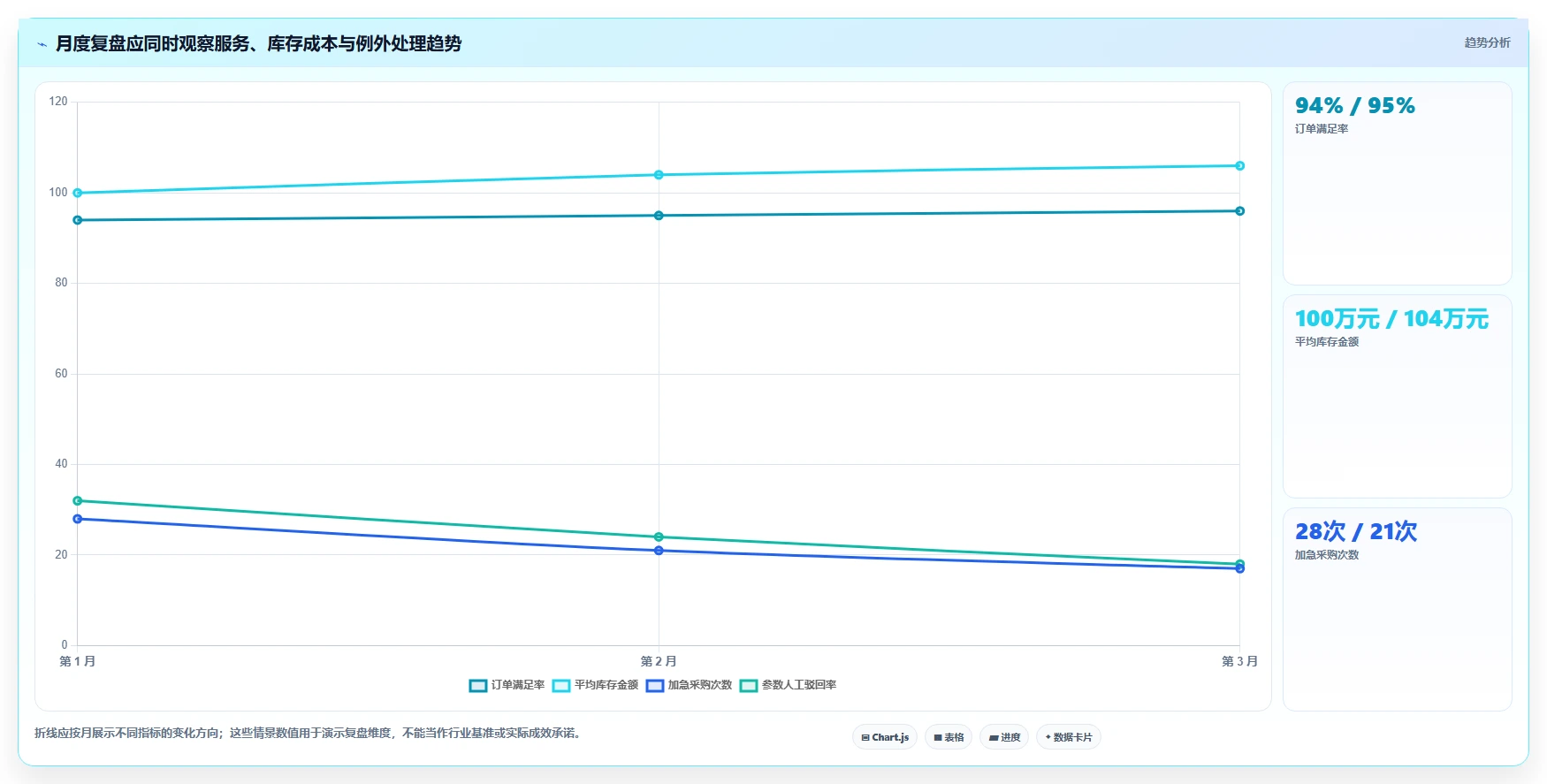
Task: Click the 第 2 月 x-axis label
Action: 659,661
